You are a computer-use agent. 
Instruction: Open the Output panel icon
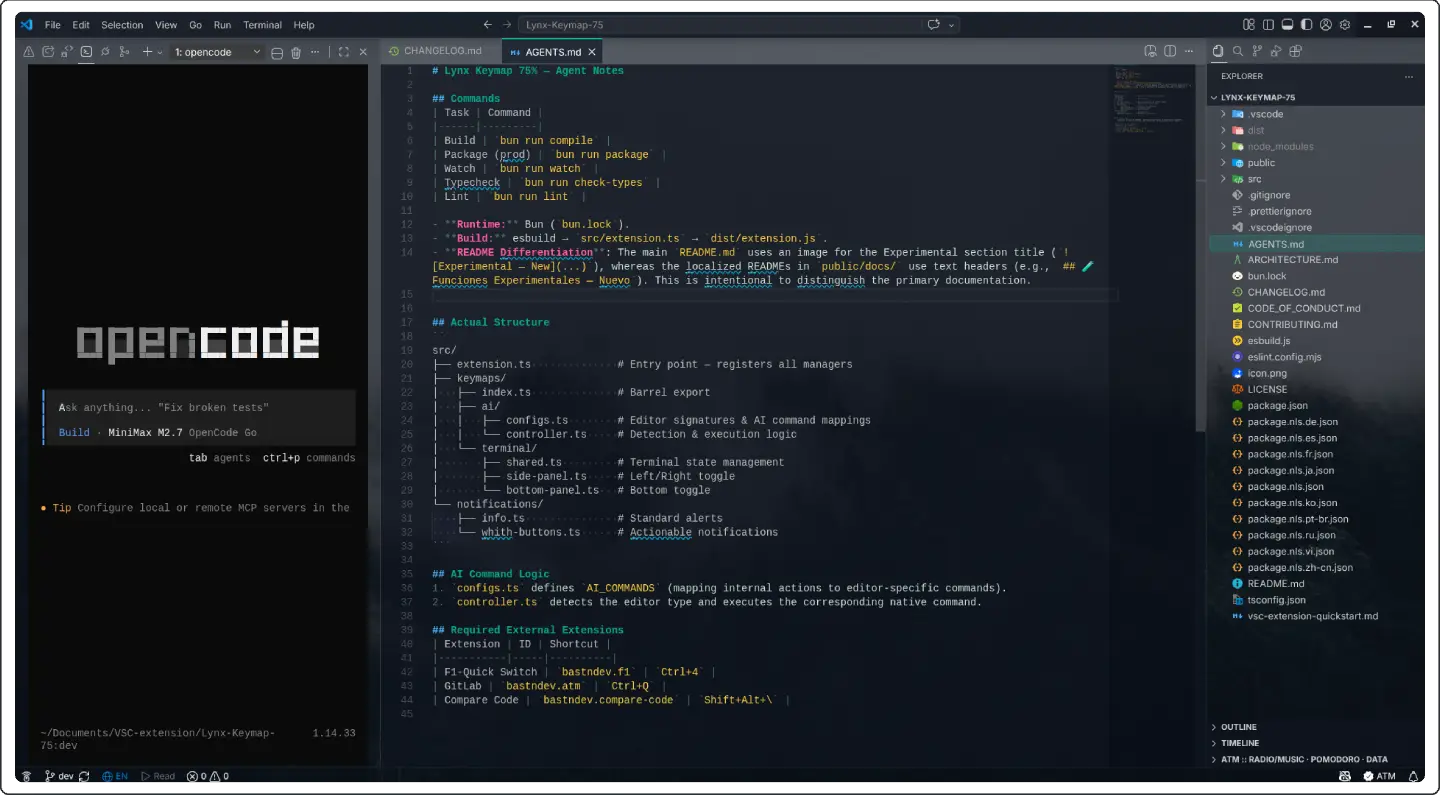click(x=48, y=52)
